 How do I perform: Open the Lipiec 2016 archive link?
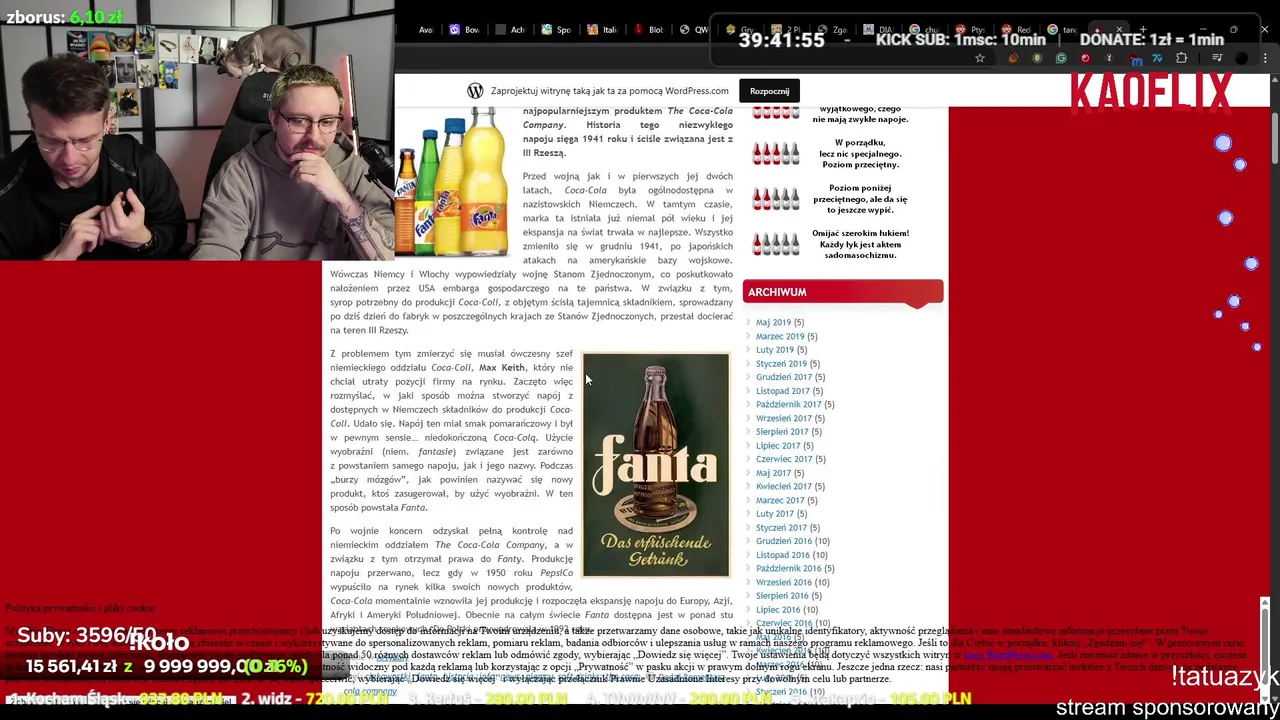[778, 610]
